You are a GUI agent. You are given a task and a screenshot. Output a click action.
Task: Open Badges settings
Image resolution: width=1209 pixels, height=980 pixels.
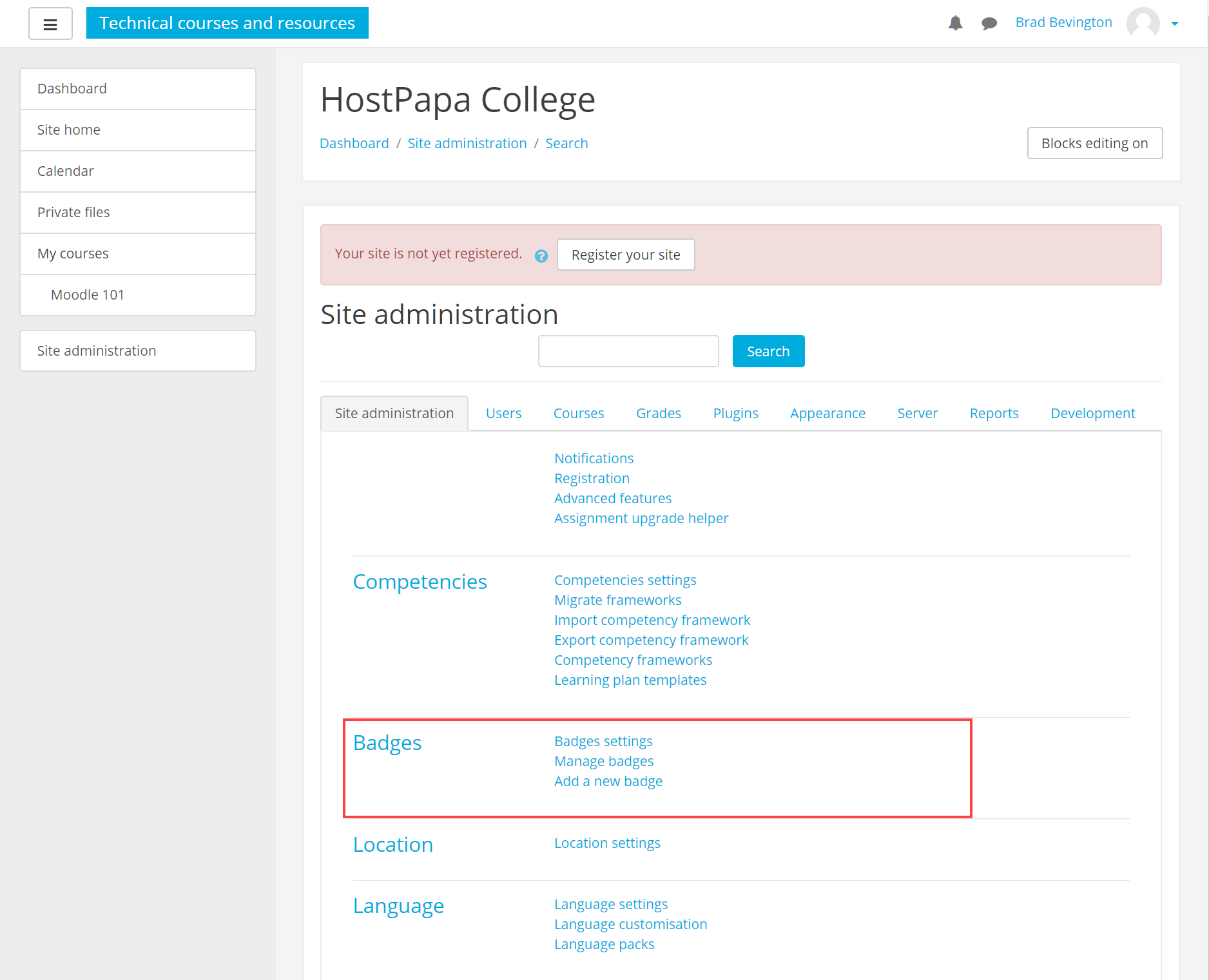click(x=603, y=742)
